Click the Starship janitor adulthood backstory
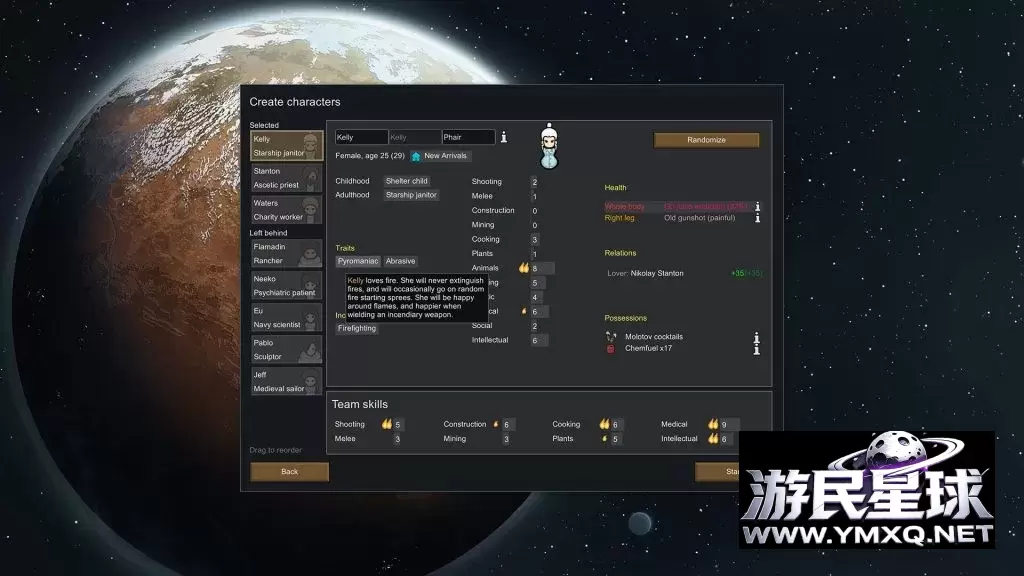This screenshot has height=576, width=1024. pos(411,195)
